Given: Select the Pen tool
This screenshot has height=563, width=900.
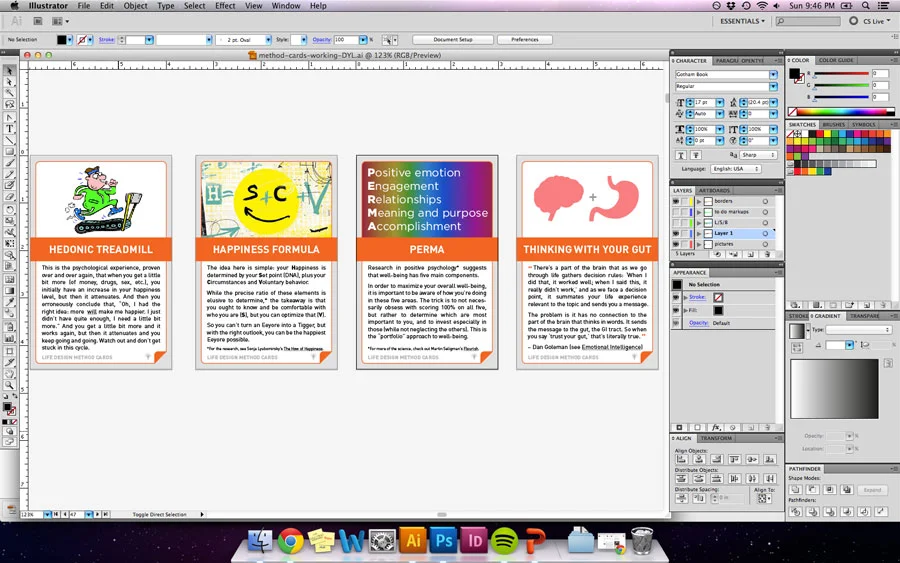Looking at the screenshot, I should pos(9,117).
